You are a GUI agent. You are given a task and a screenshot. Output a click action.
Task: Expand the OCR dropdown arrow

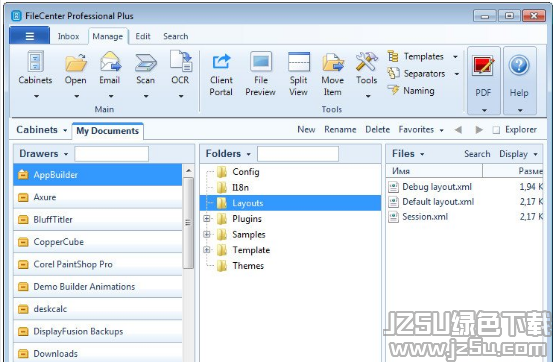pyautogui.click(x=181, y=96)
